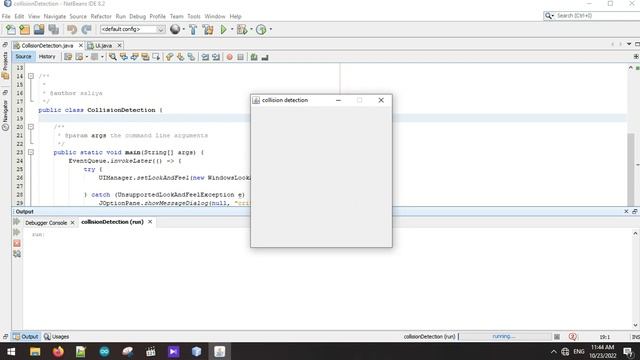The height and width of the screenshot is (360, 640).
Task: Click the New File toolbar icon
Action: (x=11, y=29)
